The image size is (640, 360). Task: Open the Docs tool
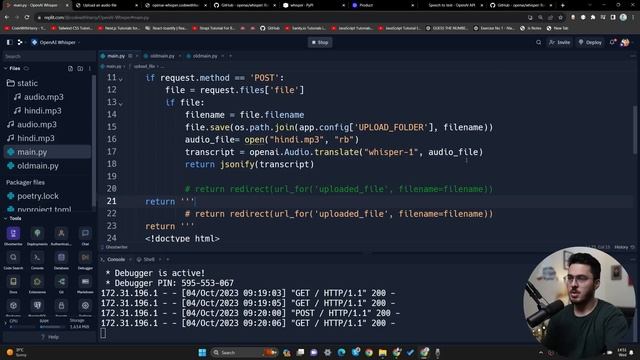coord(13,282)
